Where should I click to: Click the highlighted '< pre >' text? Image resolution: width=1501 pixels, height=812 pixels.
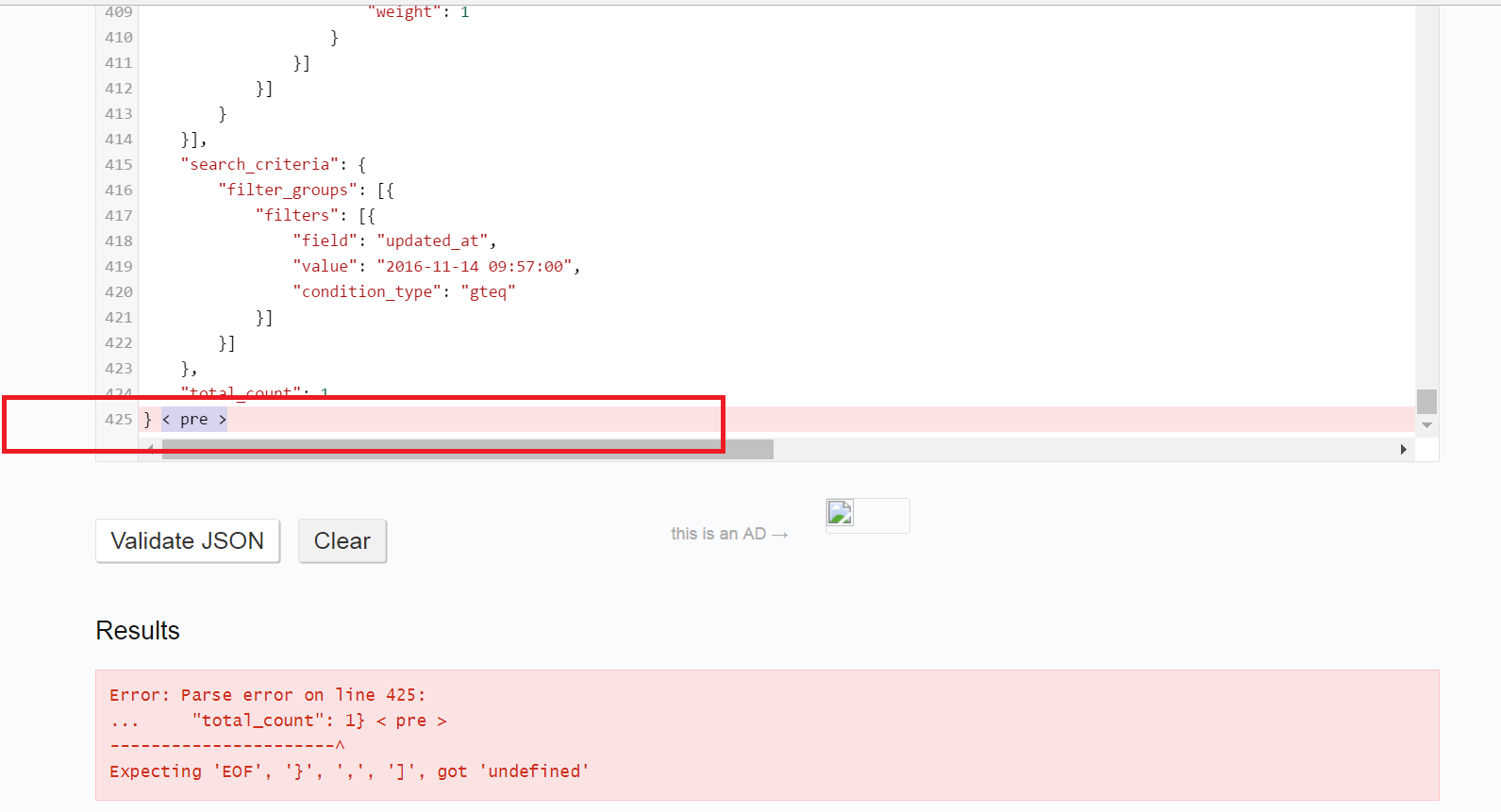coord(194,420)
